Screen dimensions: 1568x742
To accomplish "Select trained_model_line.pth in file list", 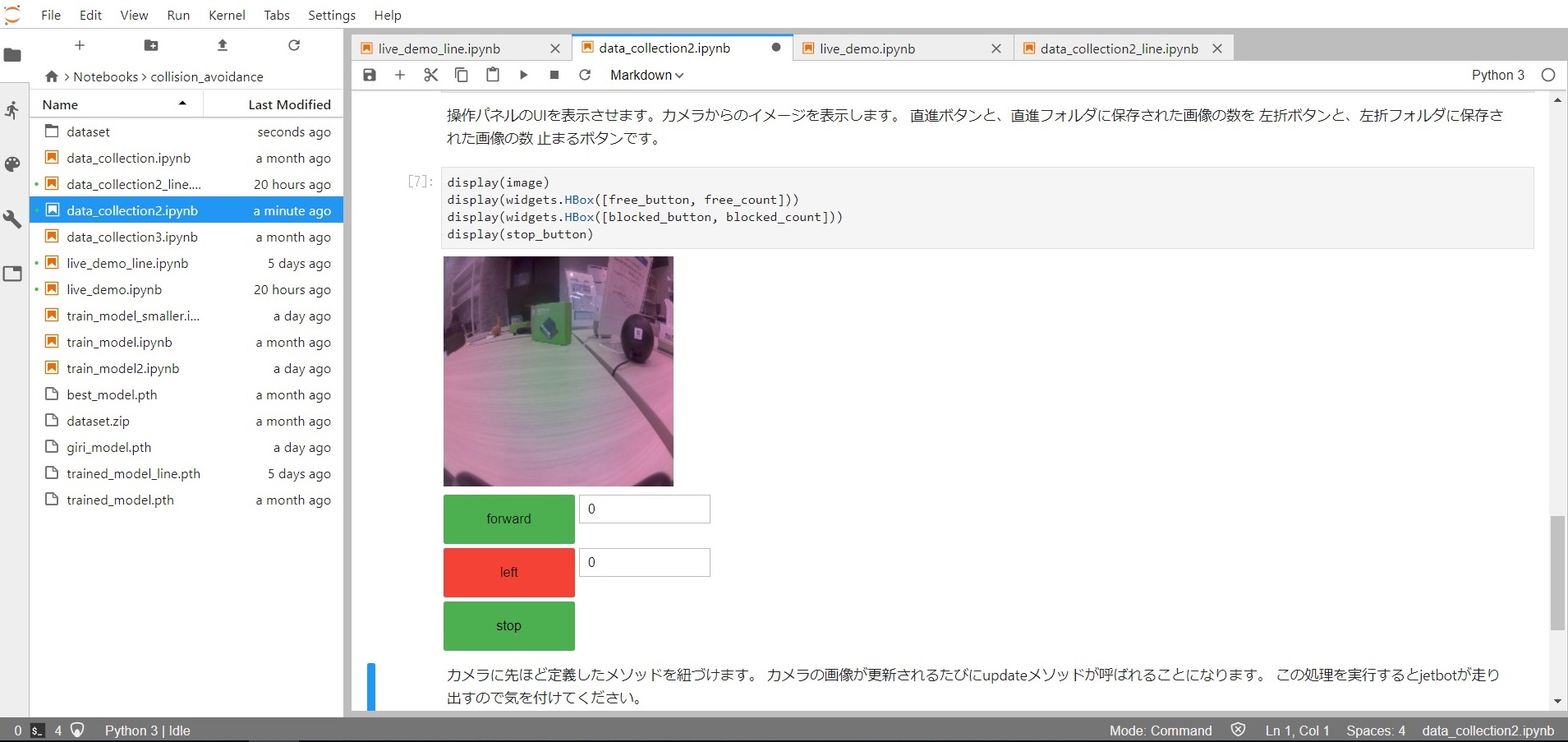I will pos(186,473).
